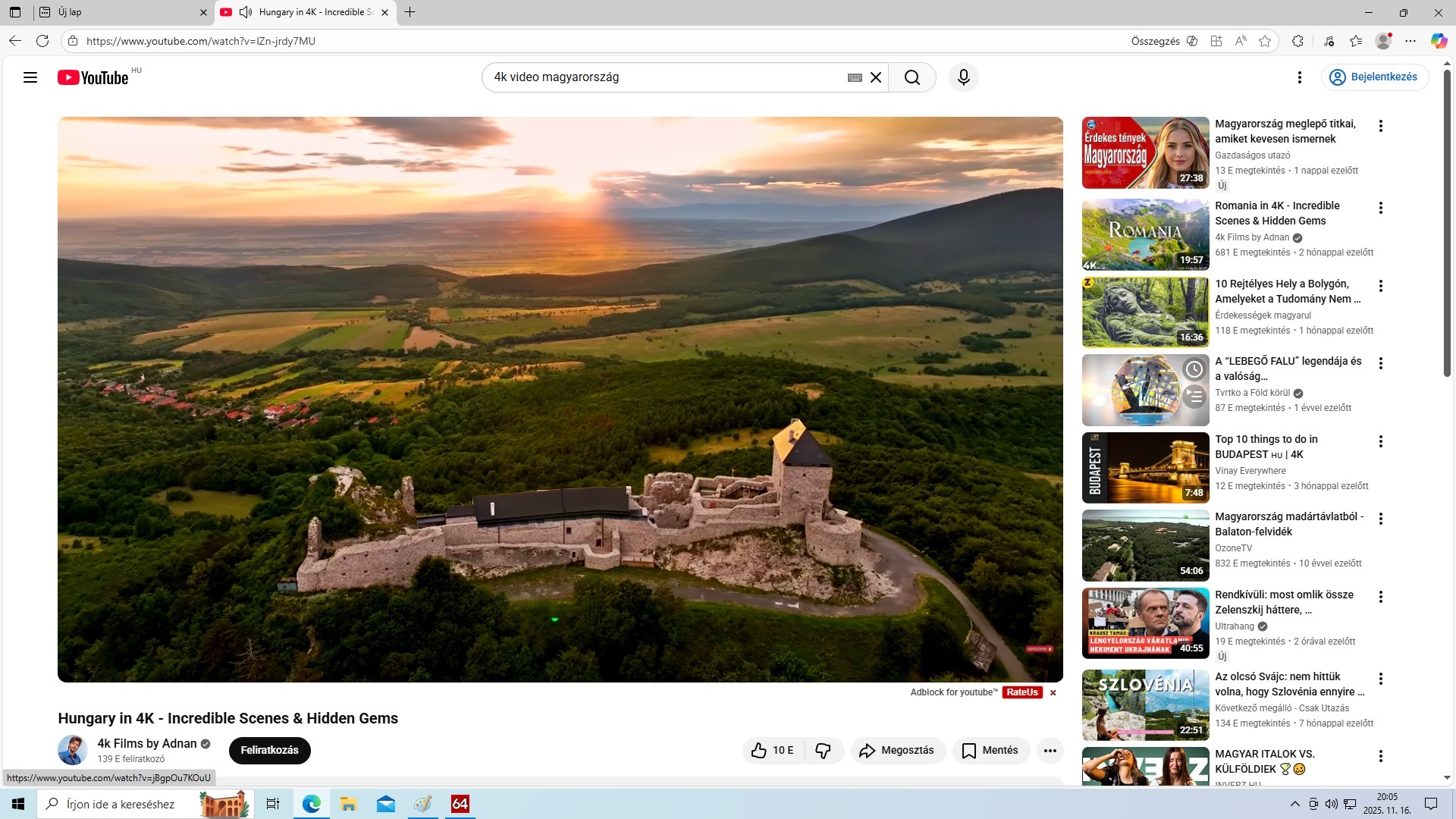The image size is (1456, 819).
Task: Open more actions three-dot button under video
Action: (1050, 751)
